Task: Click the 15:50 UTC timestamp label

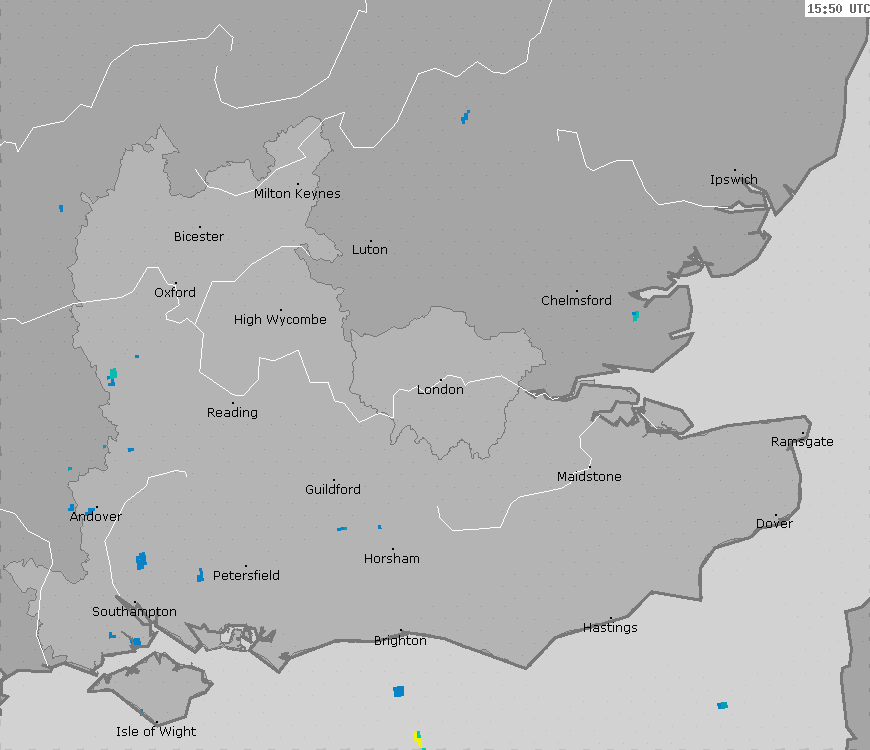Action: [x=837, y=9]
